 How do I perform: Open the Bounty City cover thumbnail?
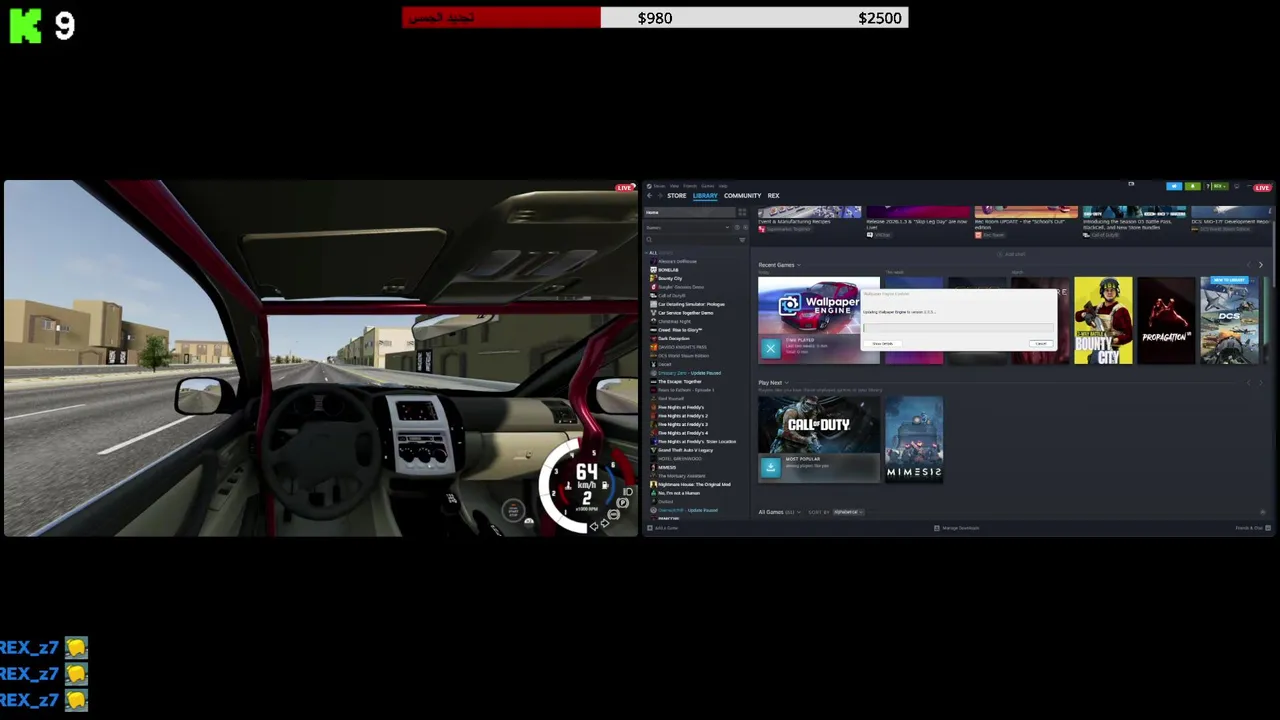pyautogui.click(x=1103, y=320)
